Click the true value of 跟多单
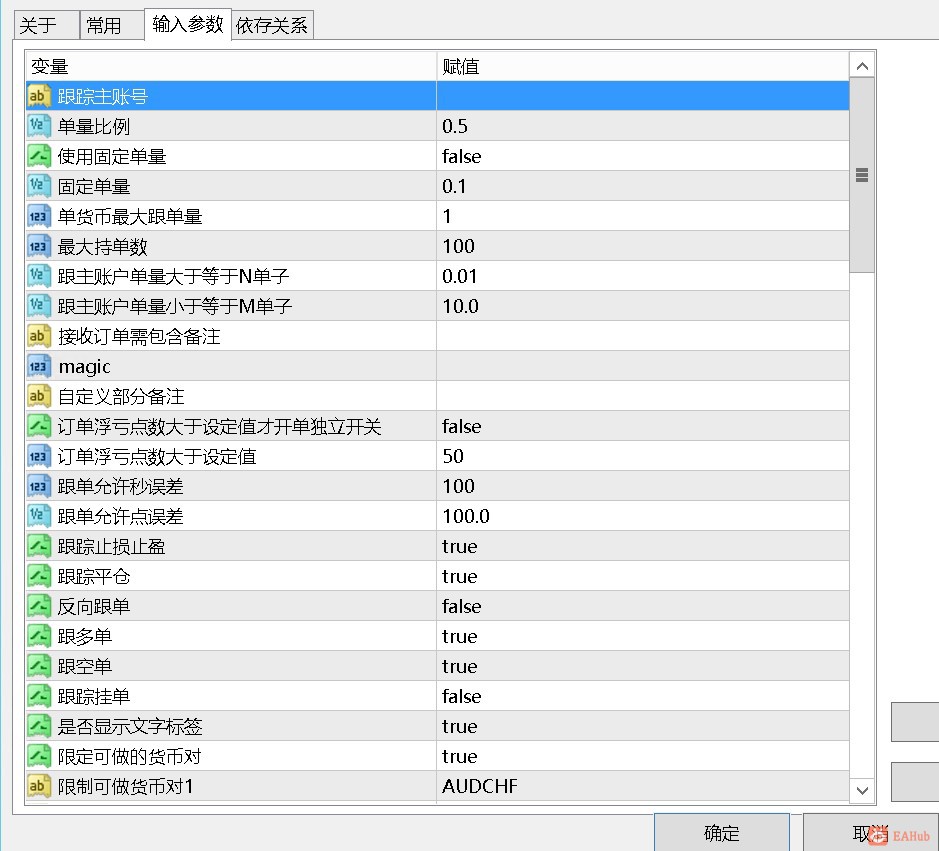This screenshot has width=939, height=851. [643, 635]
